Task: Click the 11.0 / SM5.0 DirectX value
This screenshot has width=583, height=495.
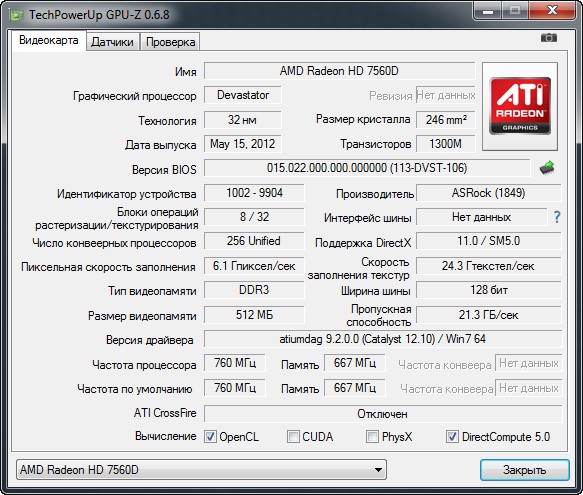Action: (x=489, y=241)
